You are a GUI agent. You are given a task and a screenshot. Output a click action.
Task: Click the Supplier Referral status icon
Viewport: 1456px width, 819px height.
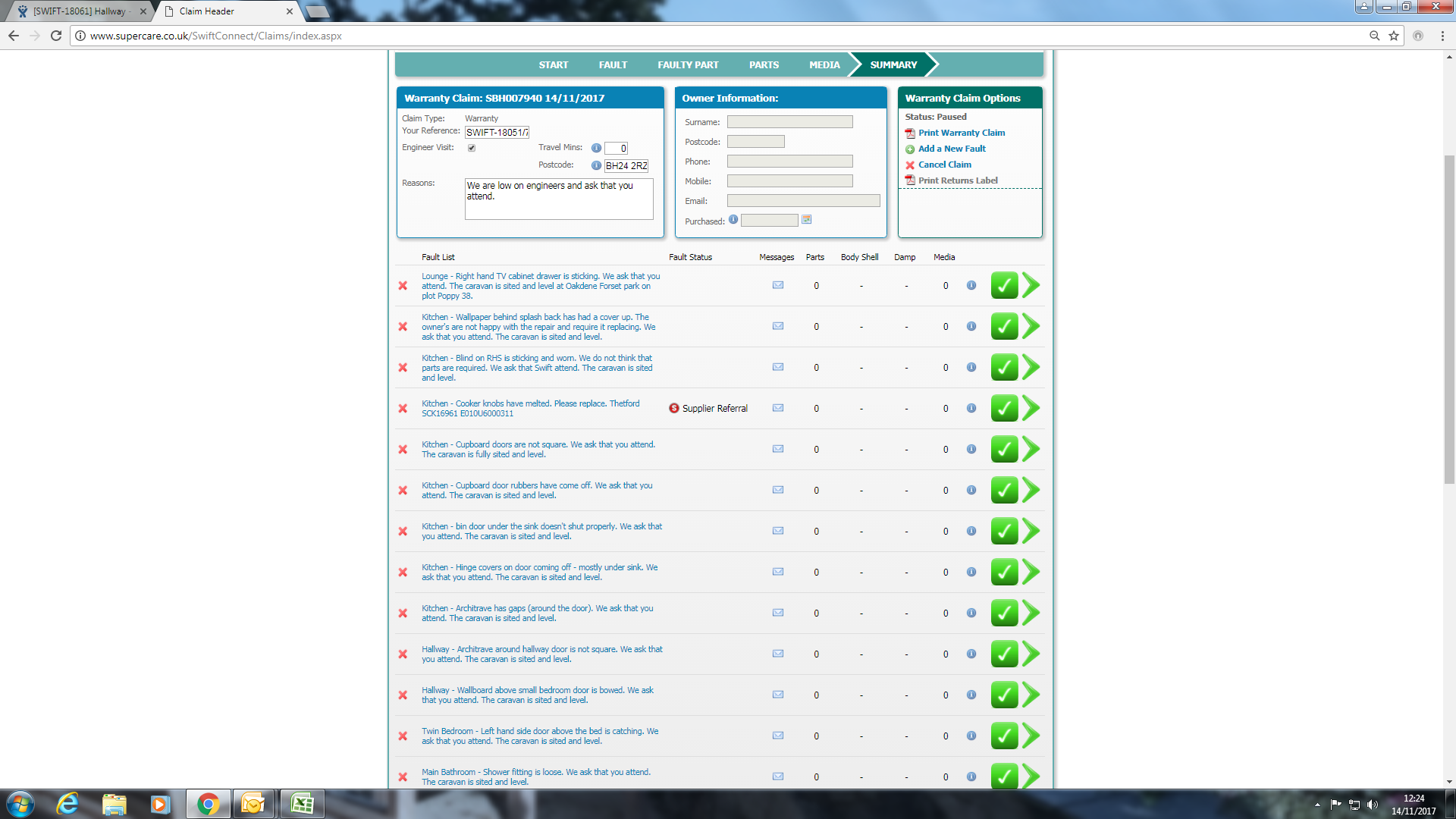(673, 408)
